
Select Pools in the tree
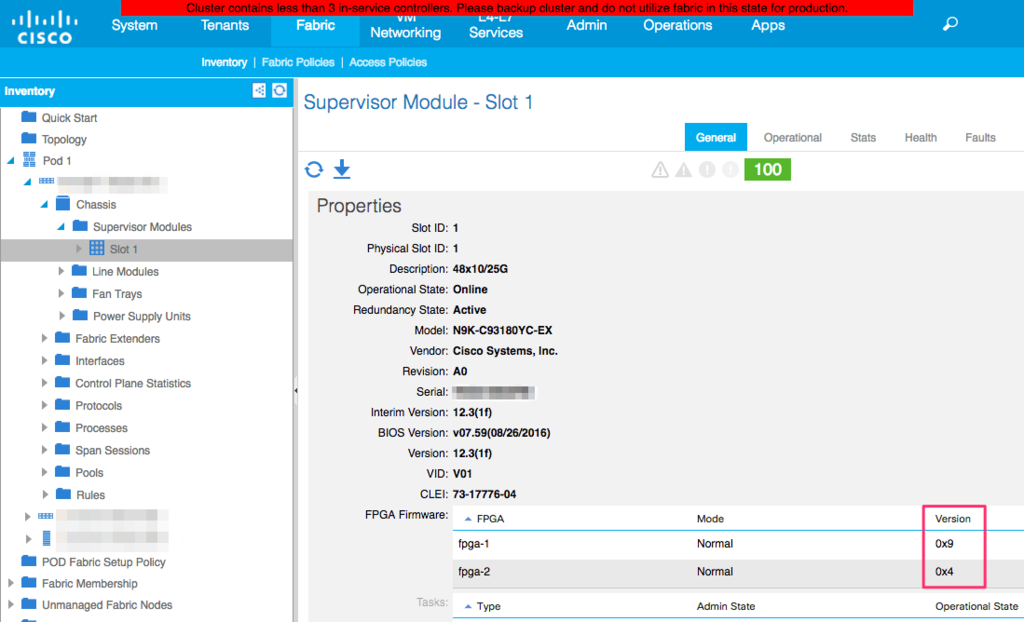click(89, 472)
